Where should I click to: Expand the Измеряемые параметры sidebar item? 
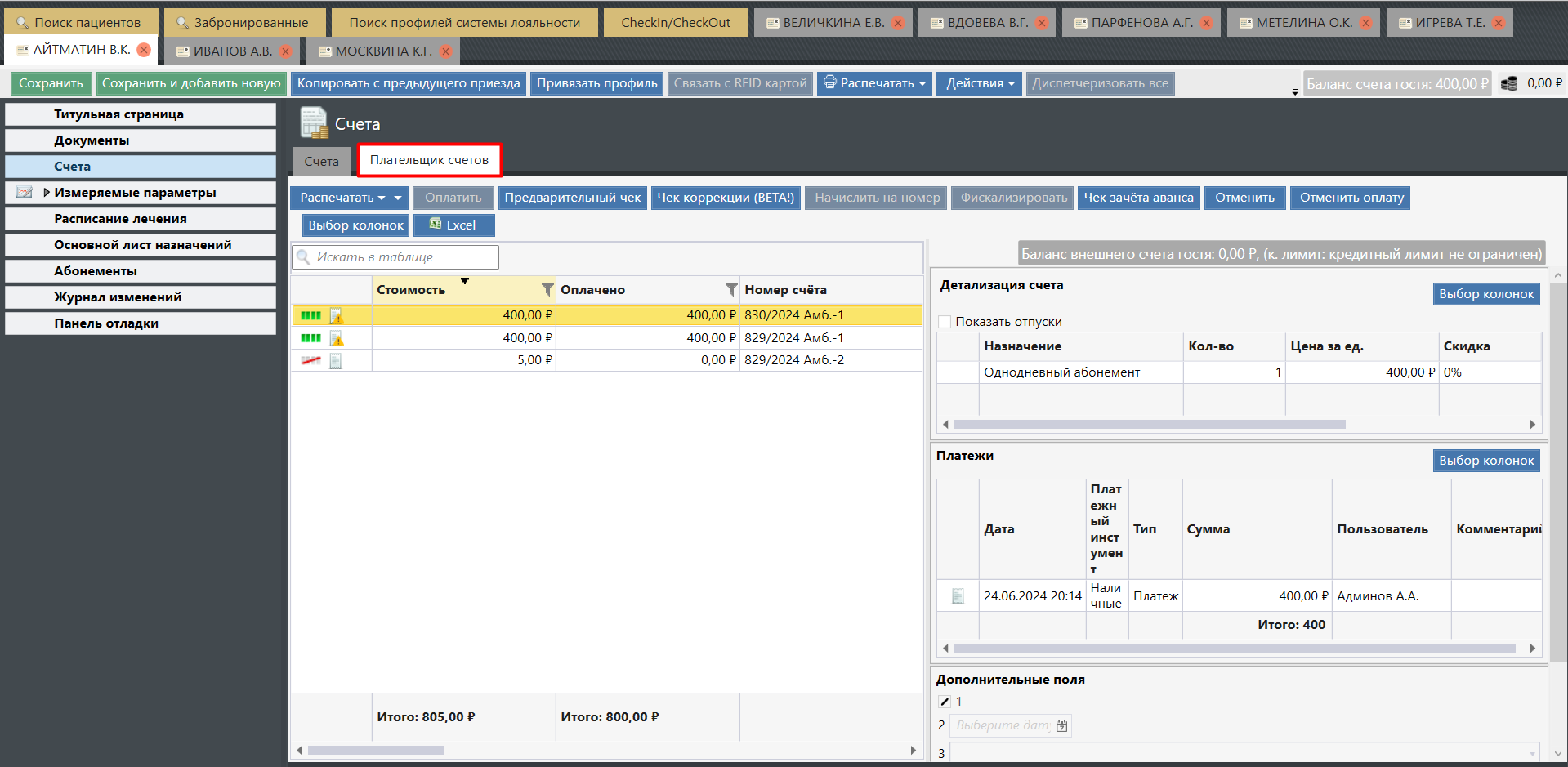[x=47, y=193]
